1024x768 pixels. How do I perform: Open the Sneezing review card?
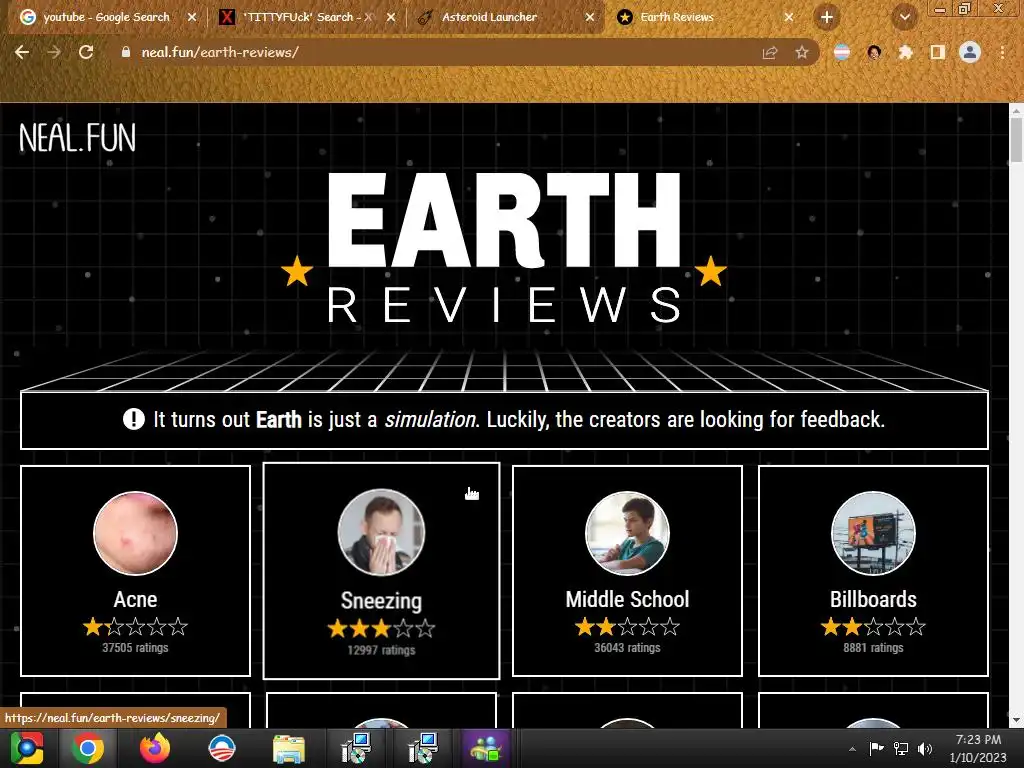(x=381, y=571)
